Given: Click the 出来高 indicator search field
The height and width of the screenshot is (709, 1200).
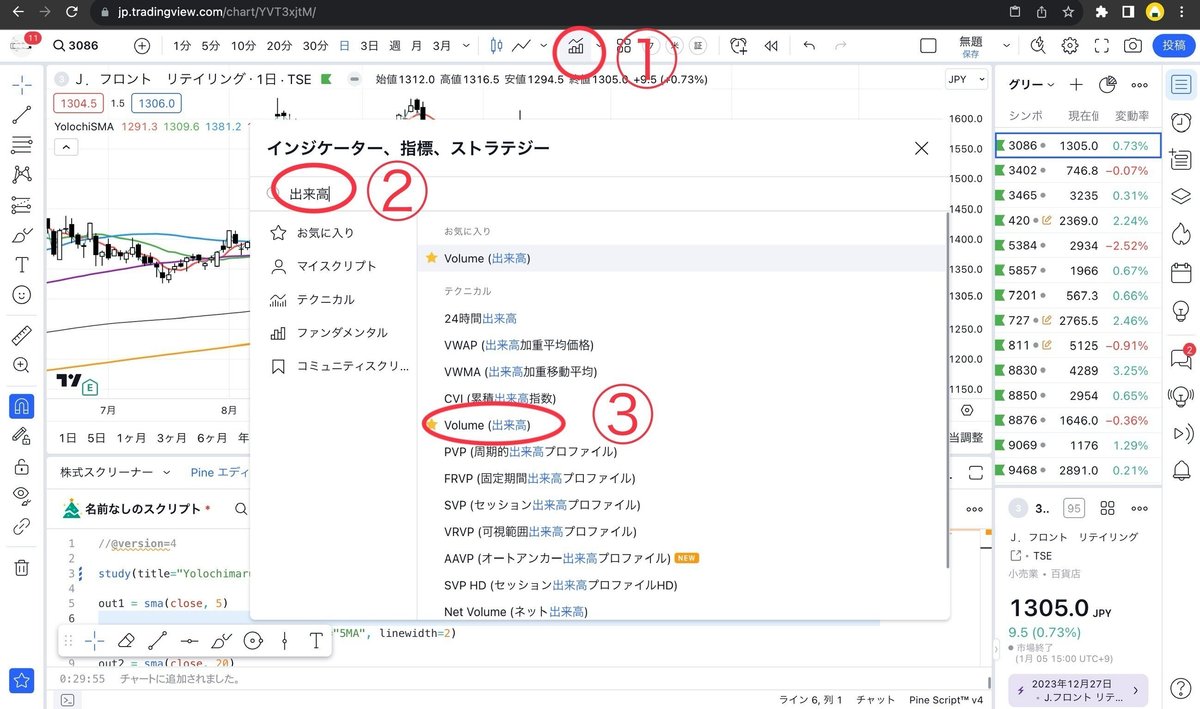Looking at the screenshot, I should (x=600, y=193).
